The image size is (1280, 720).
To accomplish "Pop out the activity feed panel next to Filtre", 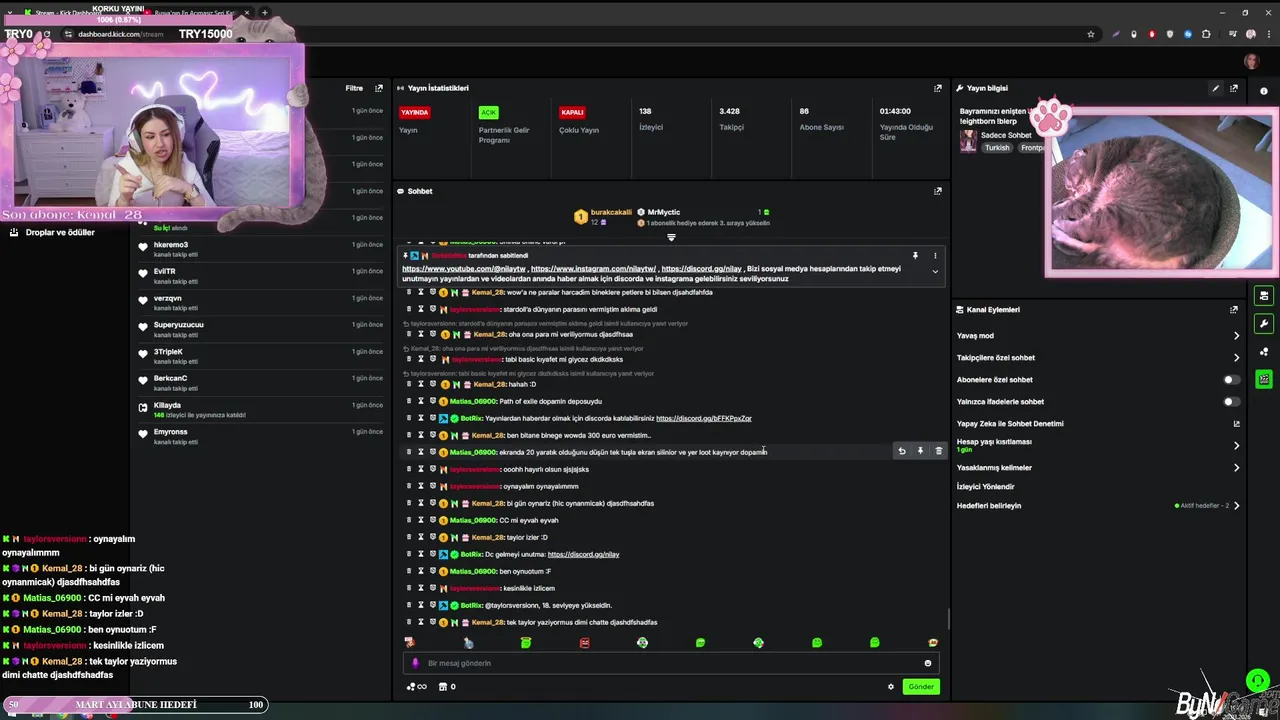I will pos(378,88).
